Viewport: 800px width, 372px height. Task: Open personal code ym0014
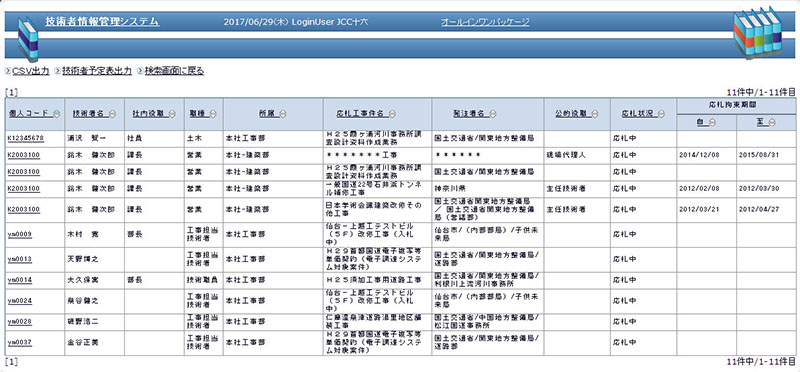[19, 280]
